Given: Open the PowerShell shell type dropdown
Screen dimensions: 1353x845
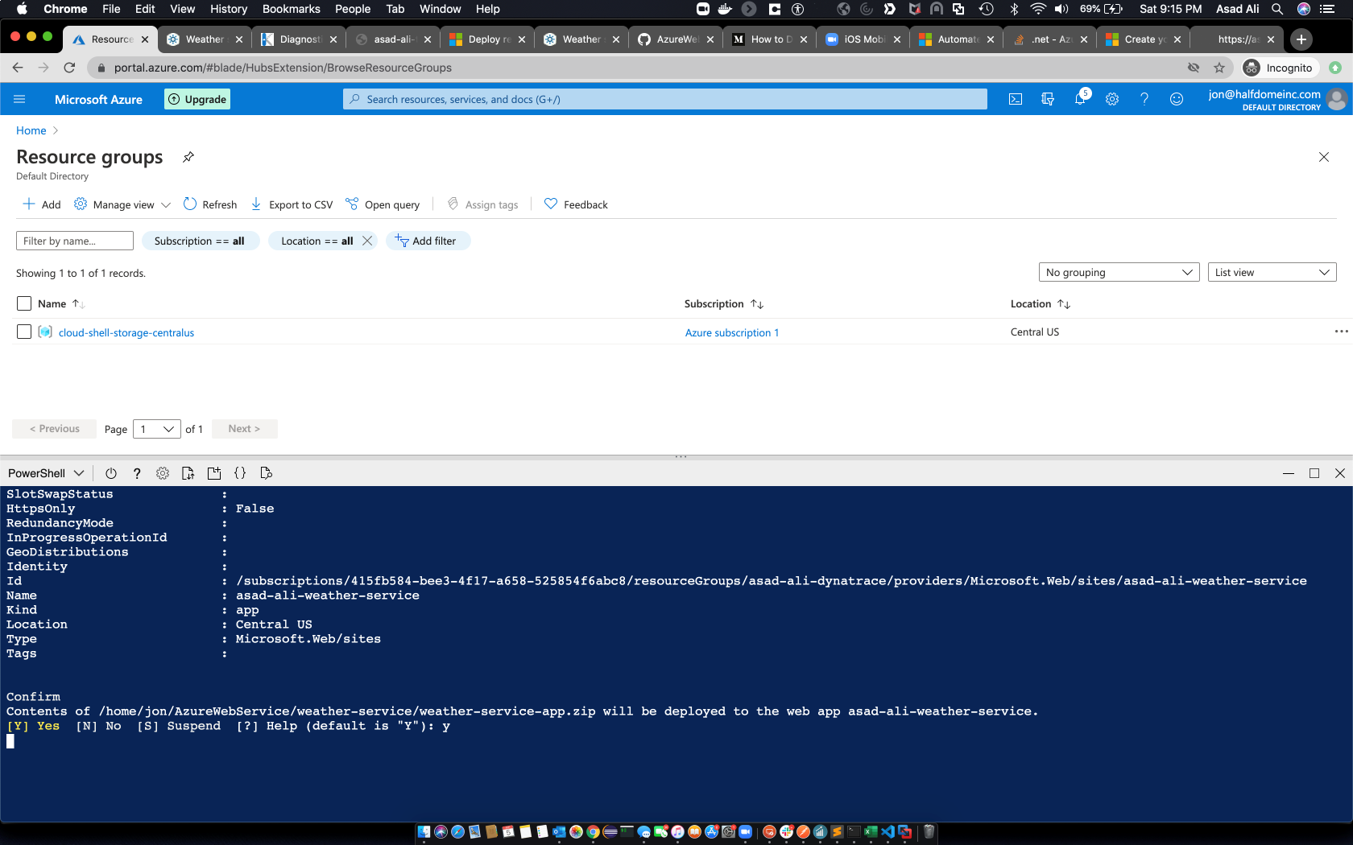Looking at the screenshot, I should pos(46,473).
